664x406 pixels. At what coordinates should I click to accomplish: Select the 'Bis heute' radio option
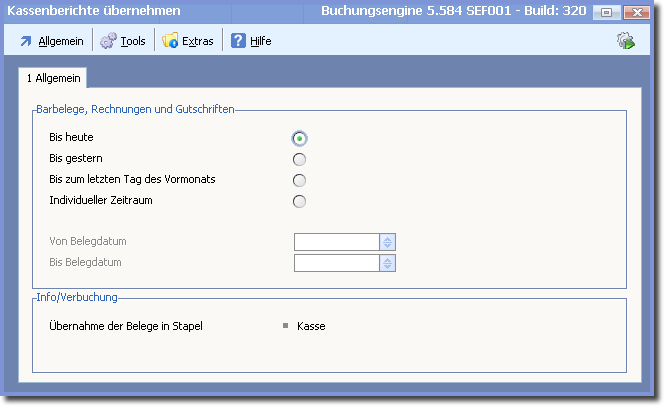click(299, 138)
